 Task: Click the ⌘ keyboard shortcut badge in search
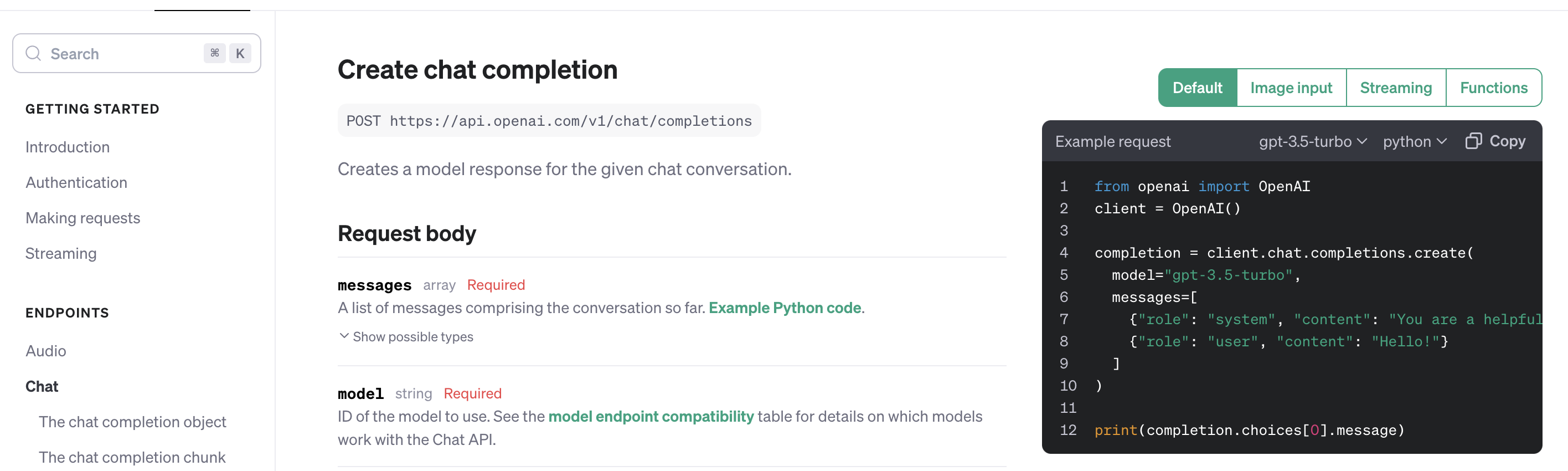pyautogui.click(x=214, y=53)
